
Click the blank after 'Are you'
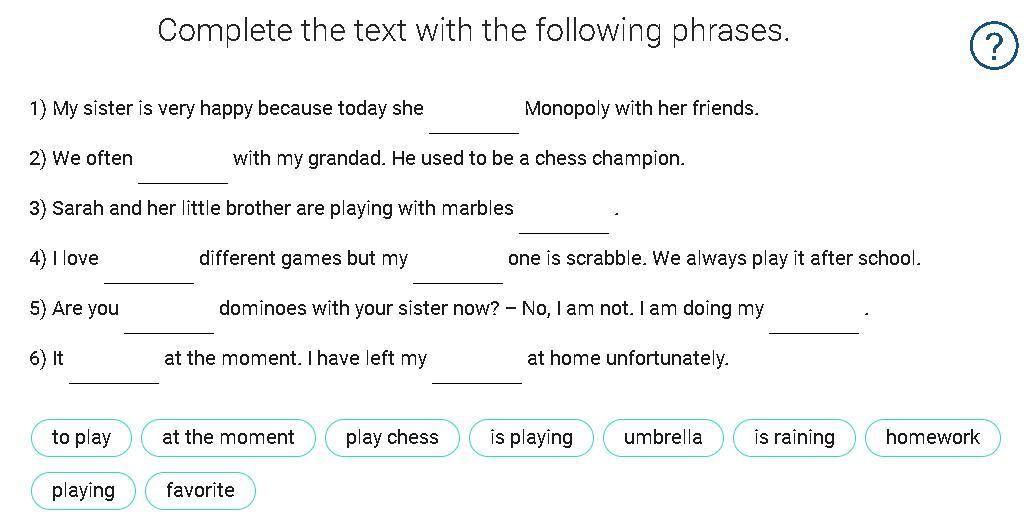coord(169,317)
